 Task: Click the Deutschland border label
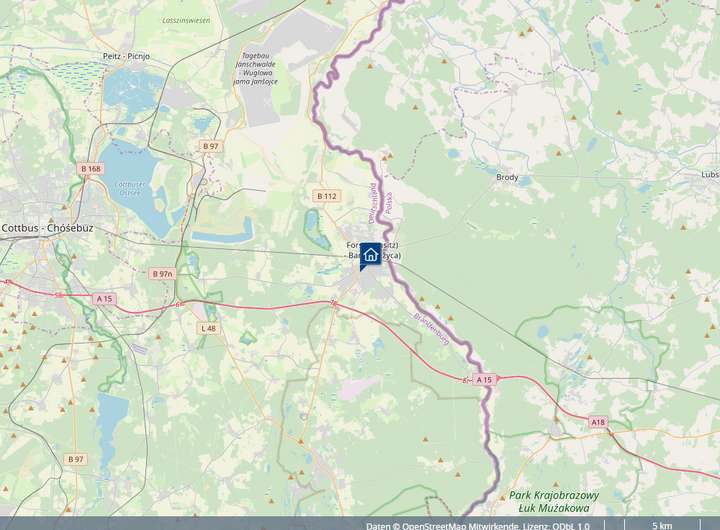(372, 203)
